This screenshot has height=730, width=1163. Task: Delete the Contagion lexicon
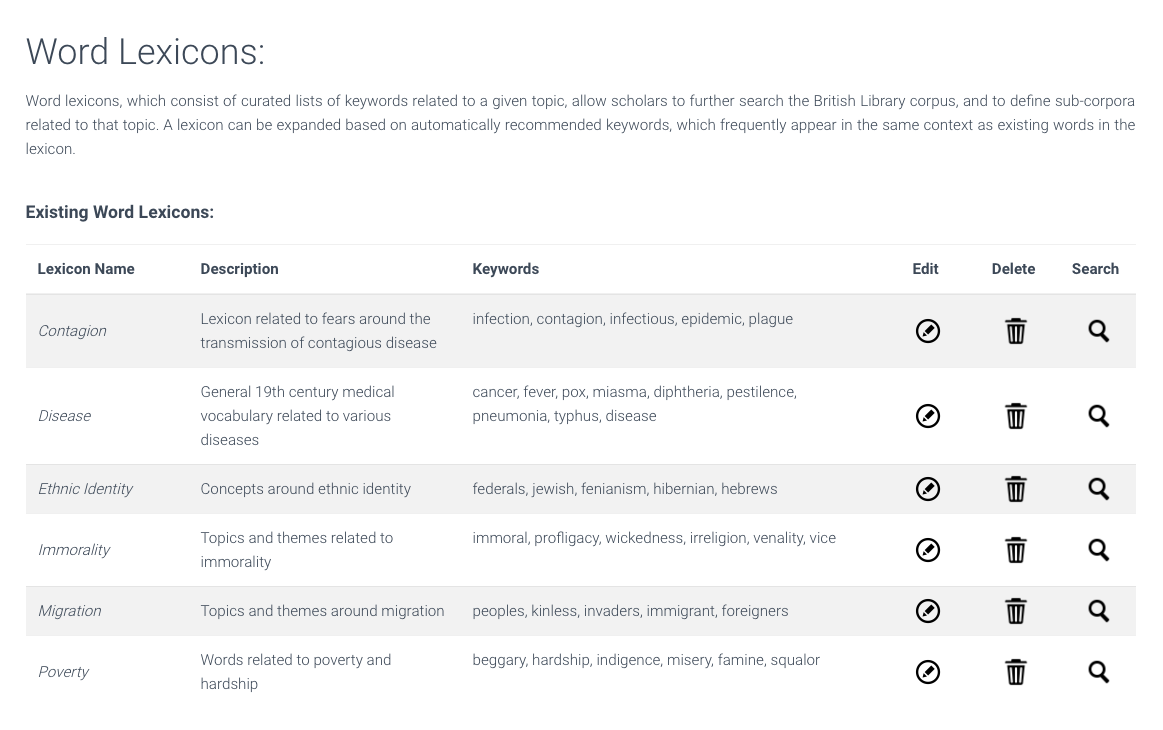pyautogui.click(x=1015, y=331)
